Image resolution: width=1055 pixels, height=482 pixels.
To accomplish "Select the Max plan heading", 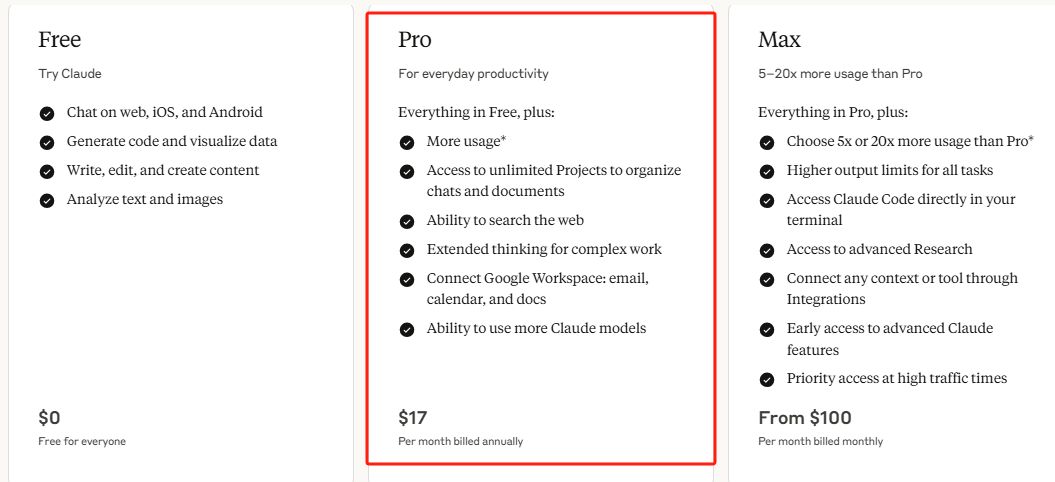I will (x=779, y=40).
